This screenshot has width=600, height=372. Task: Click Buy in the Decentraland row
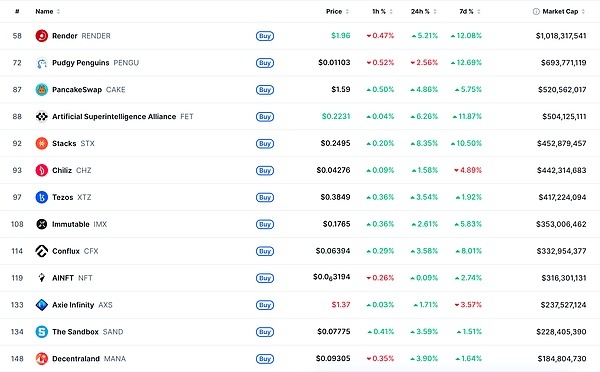[x=265, y=359]
